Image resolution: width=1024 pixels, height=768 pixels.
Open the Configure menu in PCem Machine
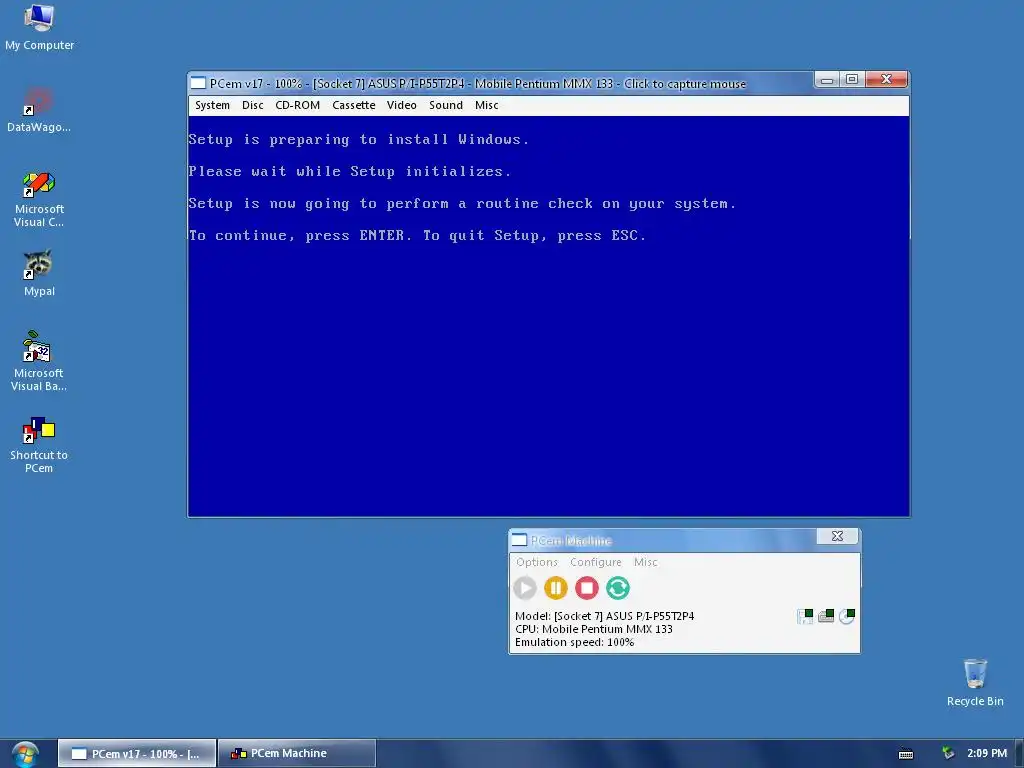(x=596, y=562)
